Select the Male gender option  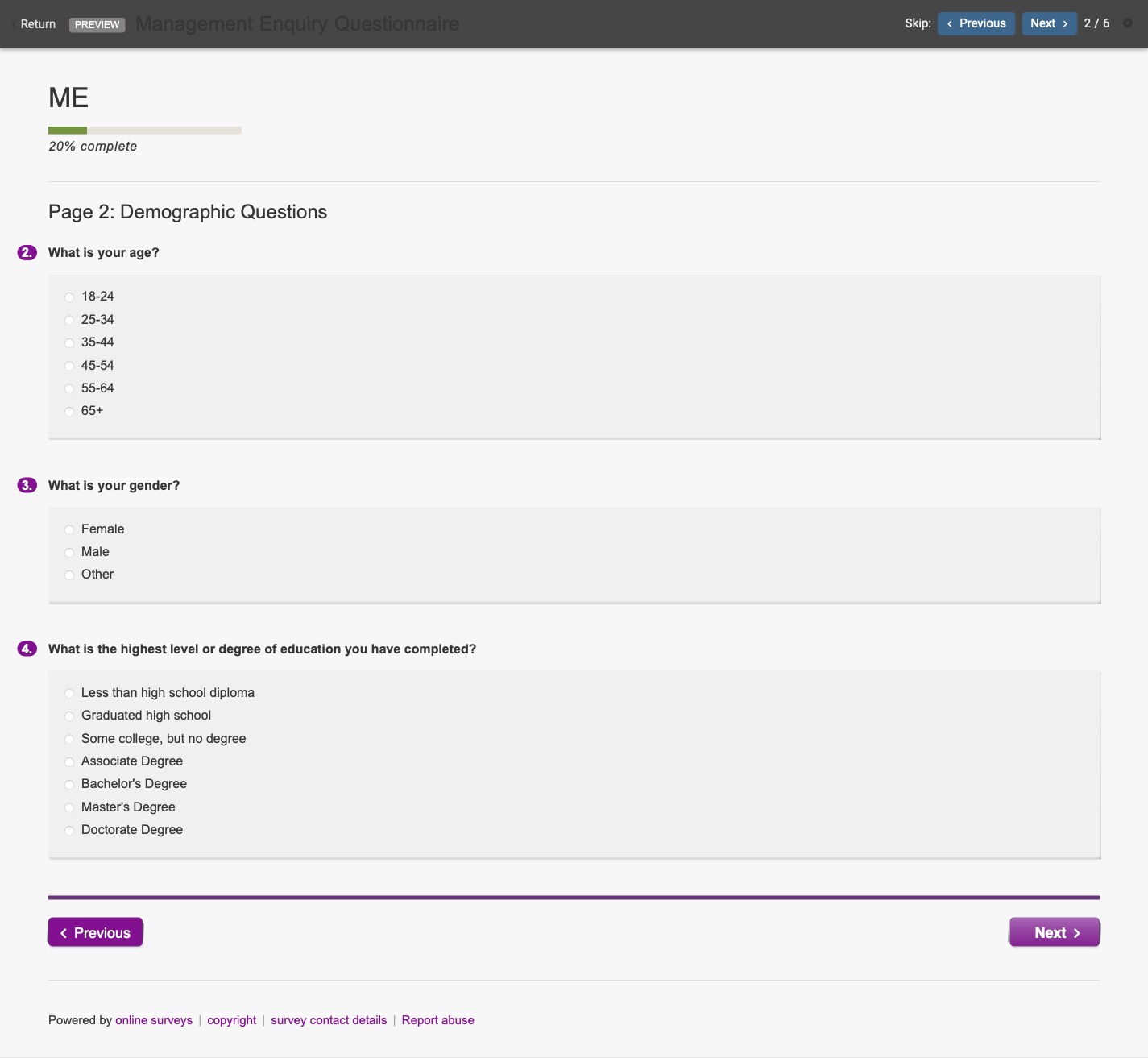pyautogui.click(x=69, y=552)
